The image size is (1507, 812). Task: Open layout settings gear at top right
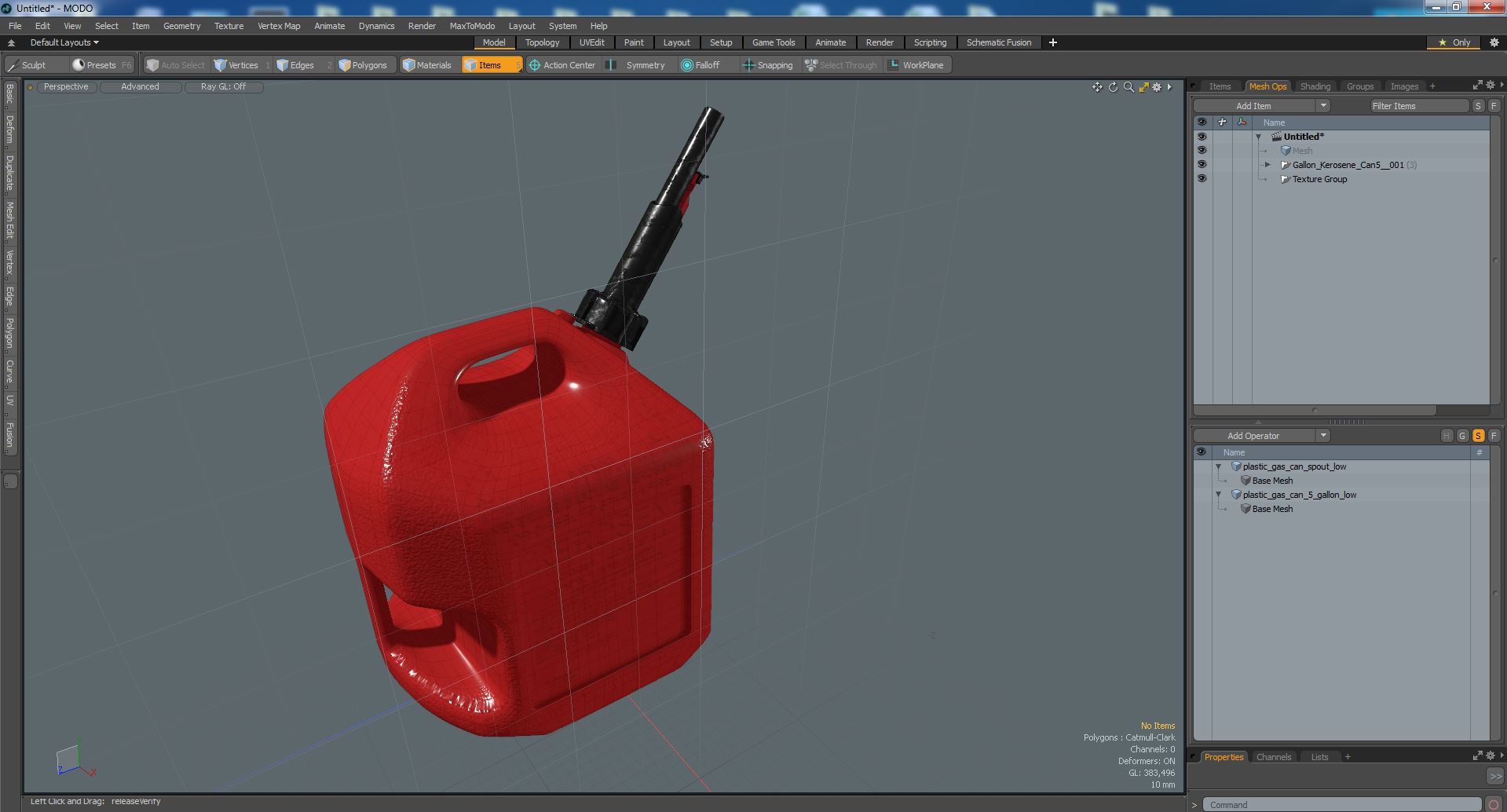coord(1494,42)
